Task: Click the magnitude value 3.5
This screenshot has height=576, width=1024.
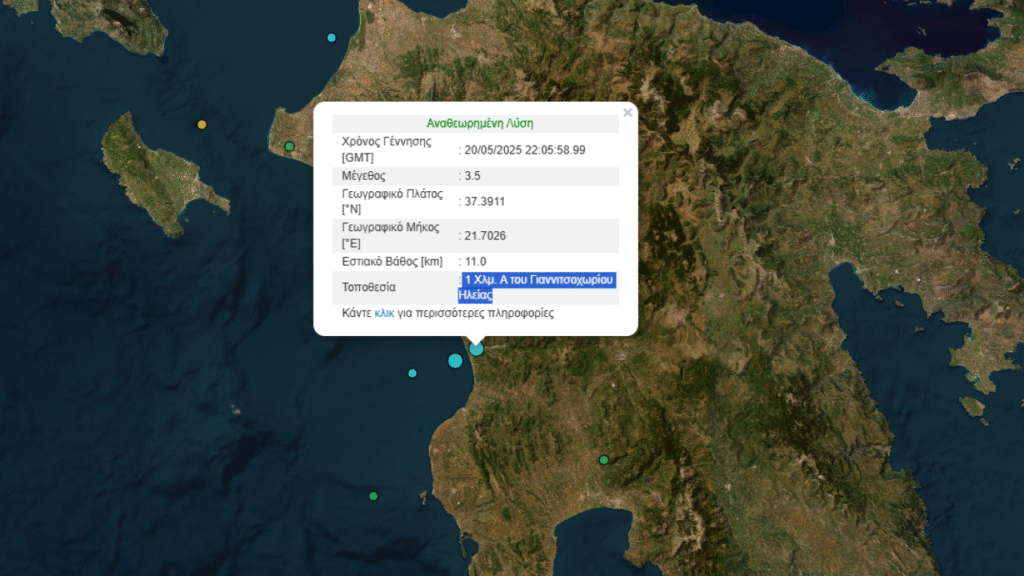Action: click(x=472, y=176)
